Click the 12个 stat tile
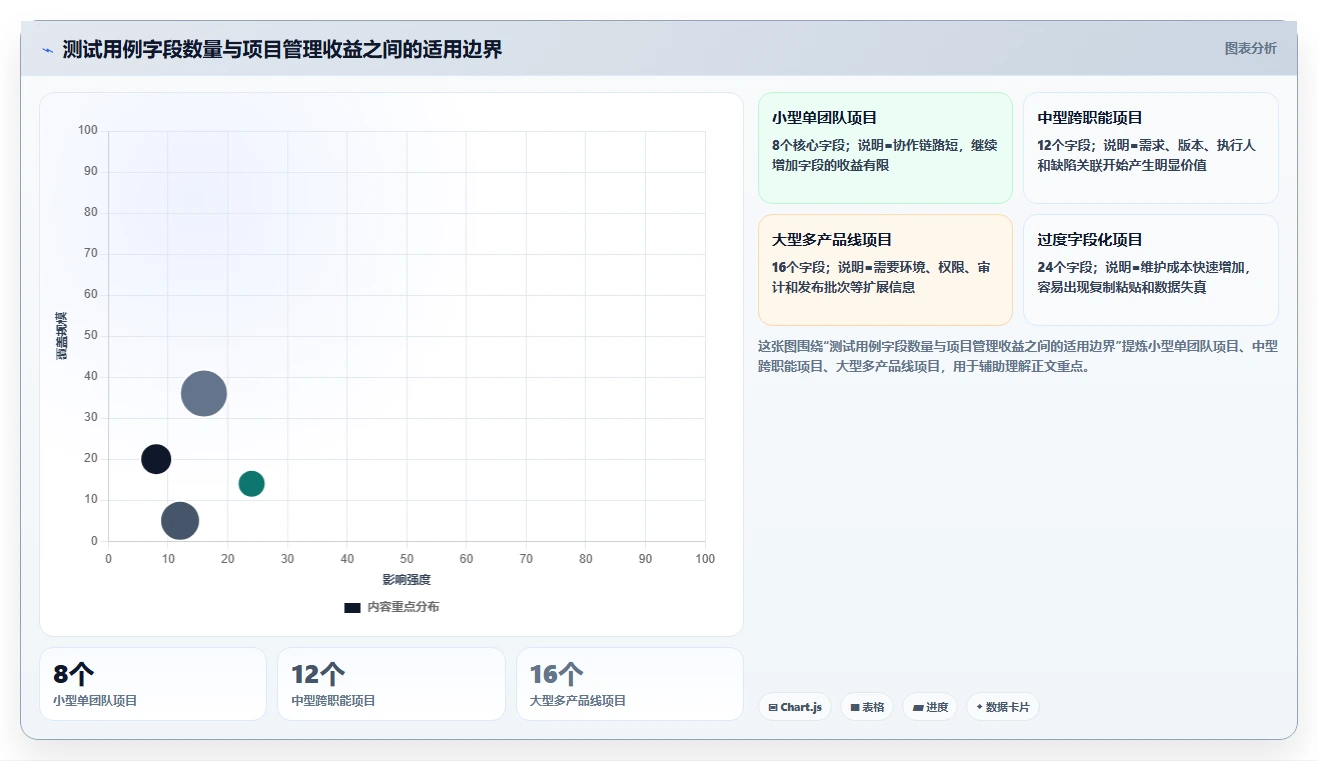This screenshot has width=1318, height=761. tap(391, 684)
